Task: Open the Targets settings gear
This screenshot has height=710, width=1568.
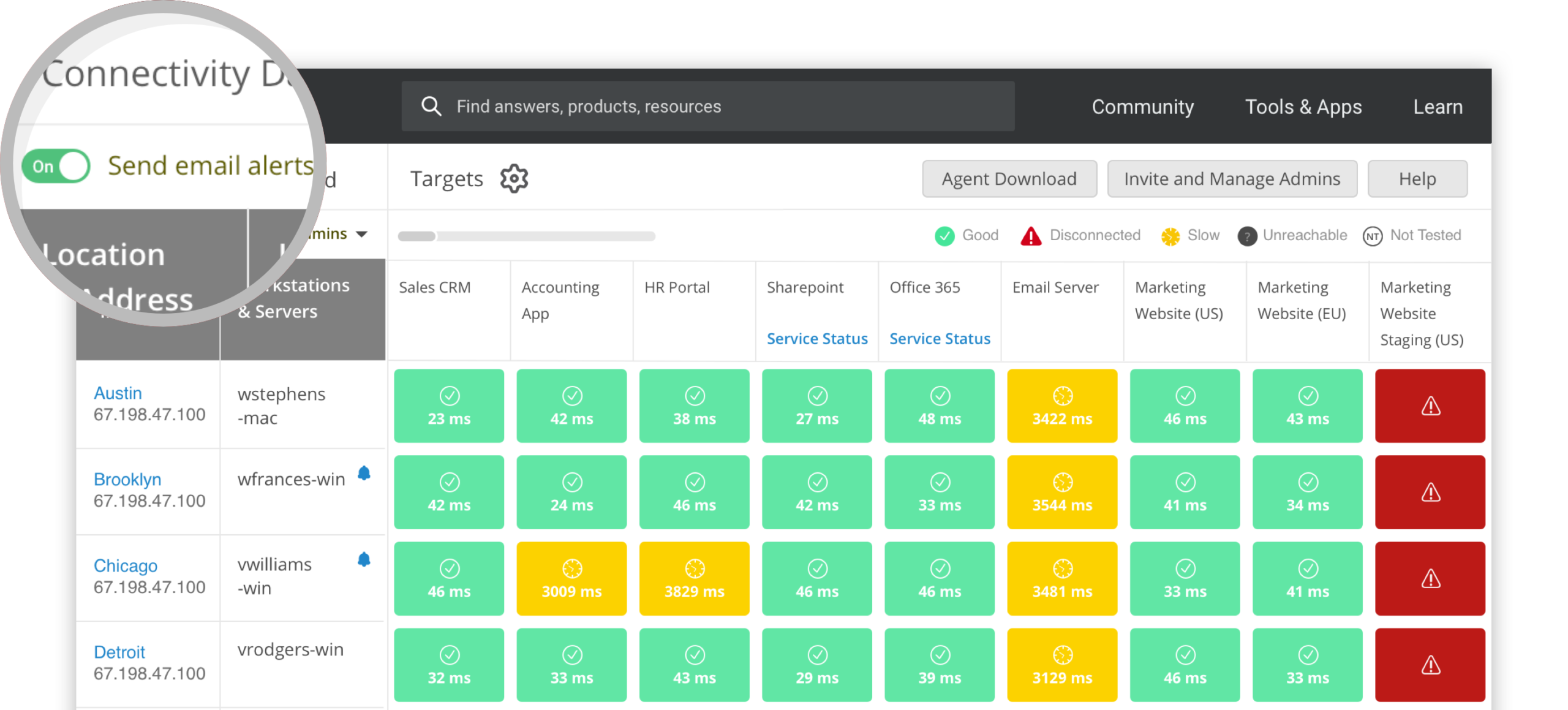Action: point(513,178)
